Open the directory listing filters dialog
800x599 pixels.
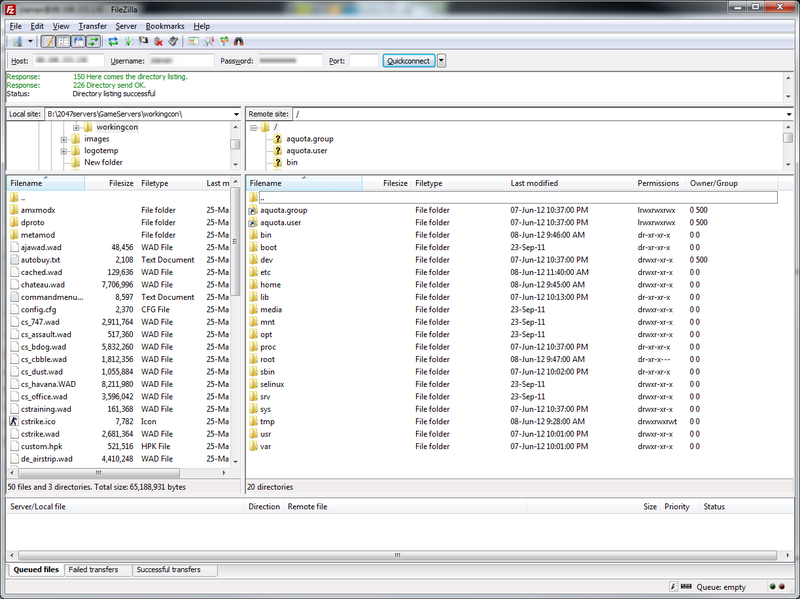[x=193, y=41]
